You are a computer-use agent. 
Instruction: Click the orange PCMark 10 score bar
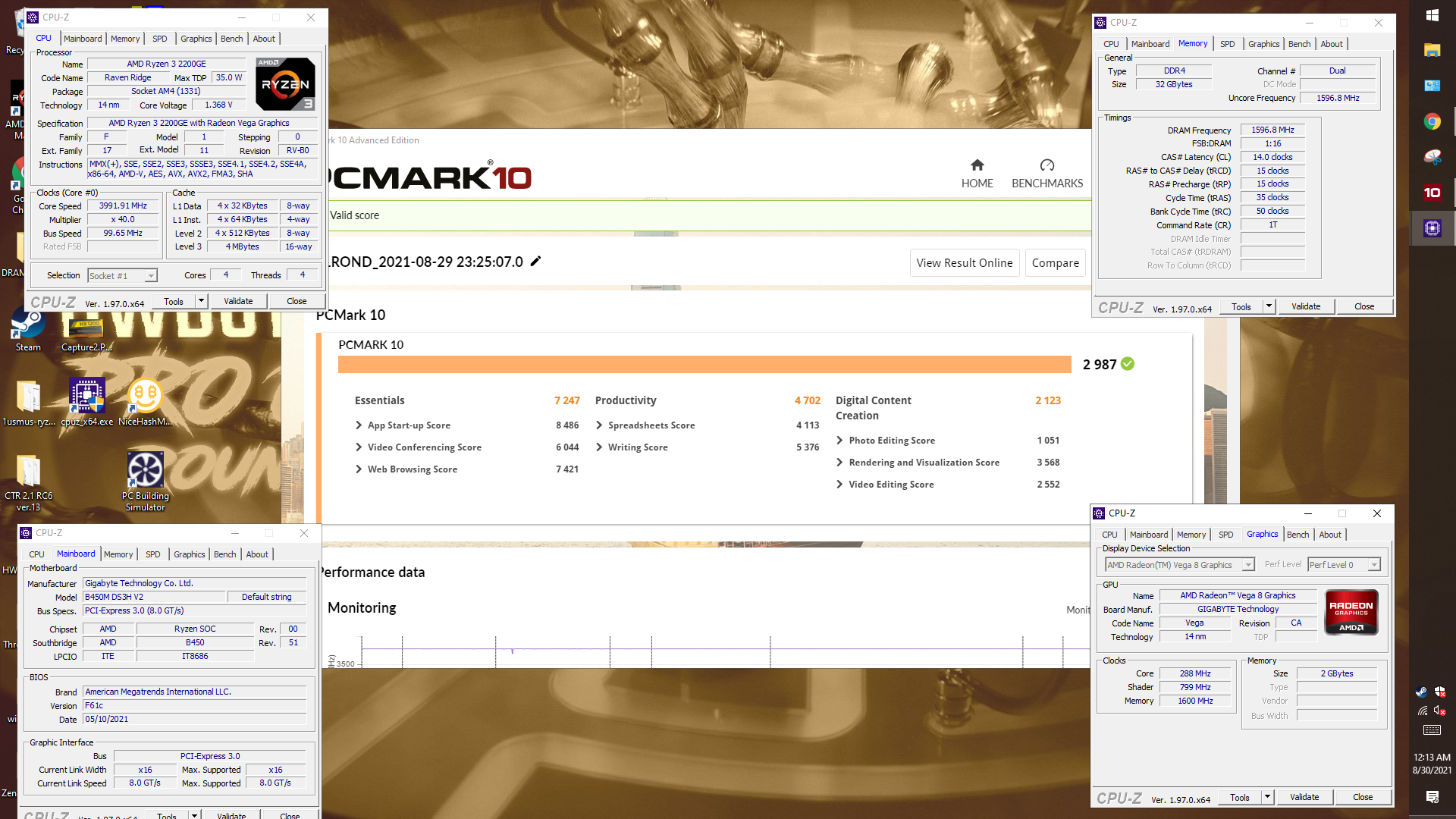pos(704,364)
